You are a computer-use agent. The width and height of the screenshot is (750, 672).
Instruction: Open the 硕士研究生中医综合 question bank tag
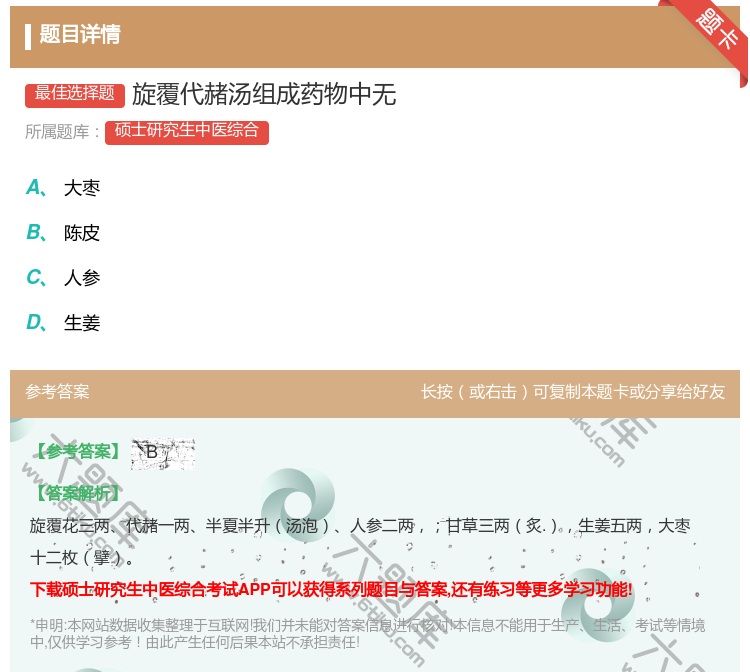tap(186, 131)
